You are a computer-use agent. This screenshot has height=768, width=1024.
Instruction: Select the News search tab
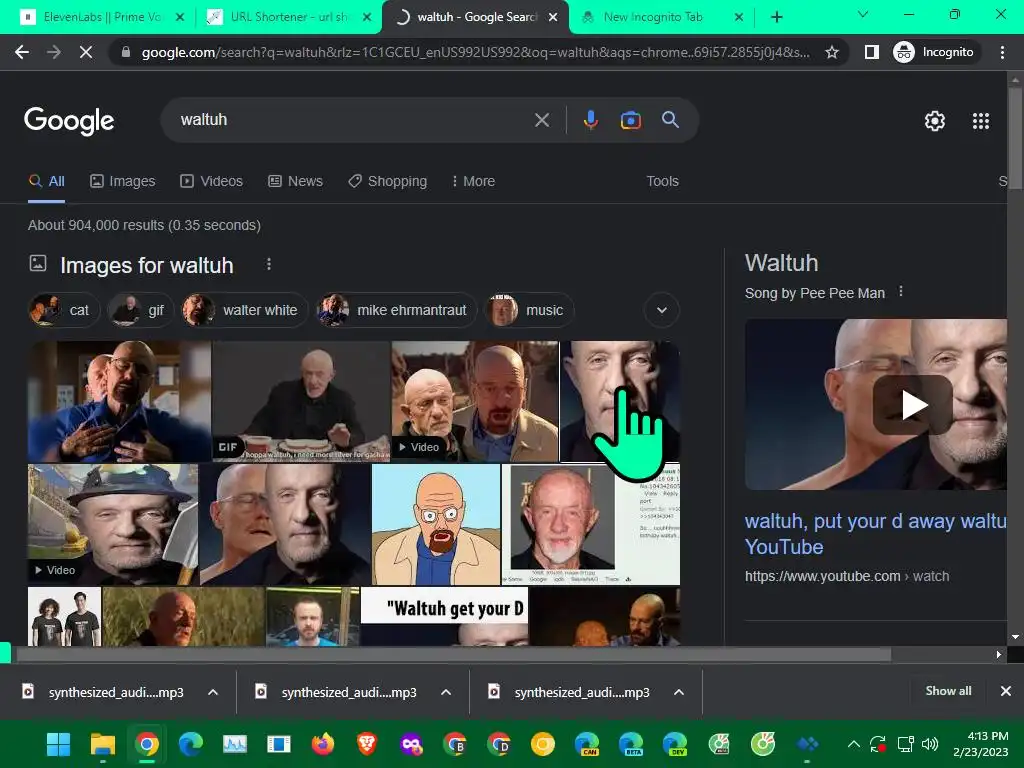click(295, 181)
